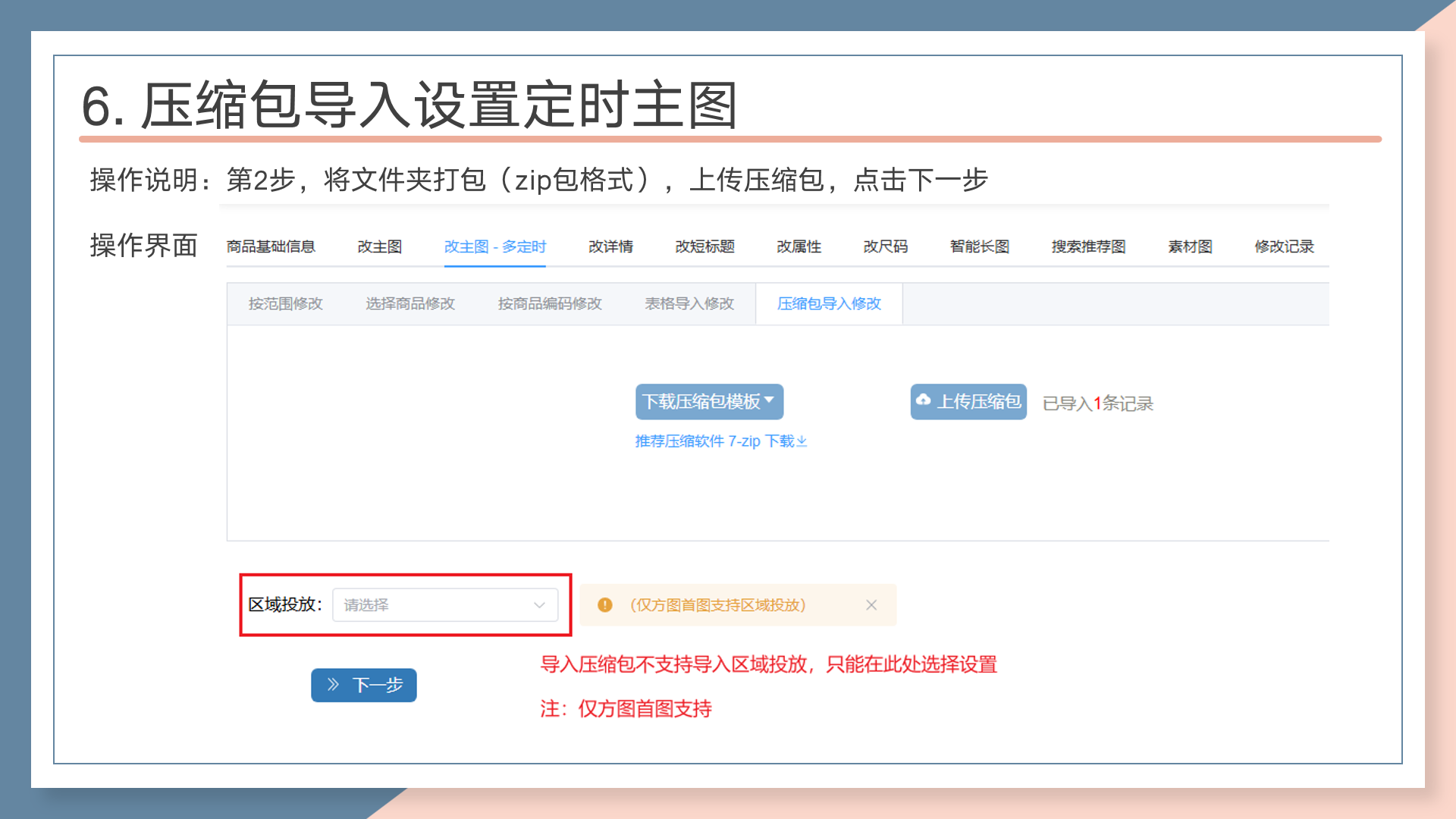Click the orange warning icon in notice
This screenshot has height=819, width=1456.
click(604, 605)
